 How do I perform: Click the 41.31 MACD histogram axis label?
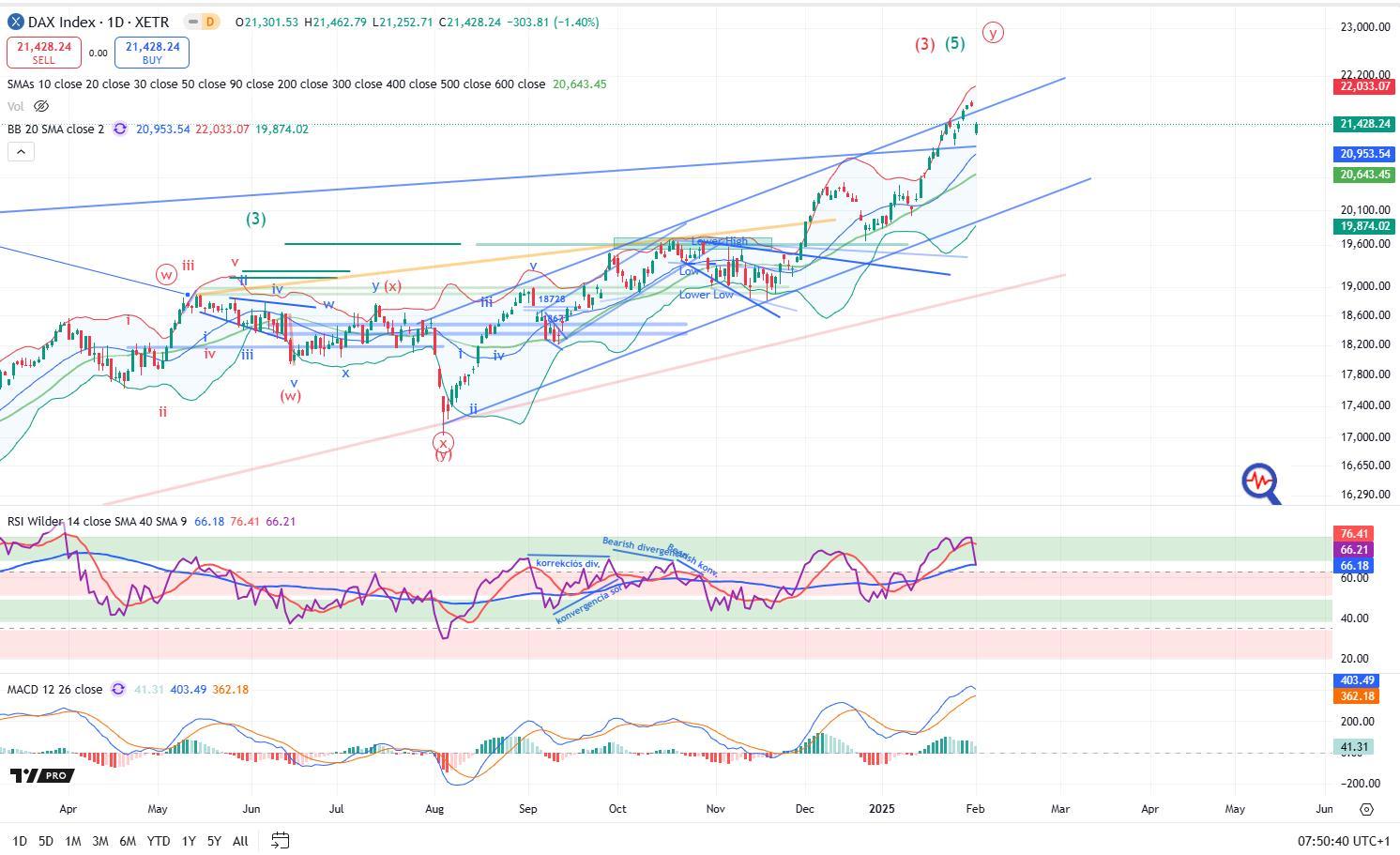coord(1353,747)
